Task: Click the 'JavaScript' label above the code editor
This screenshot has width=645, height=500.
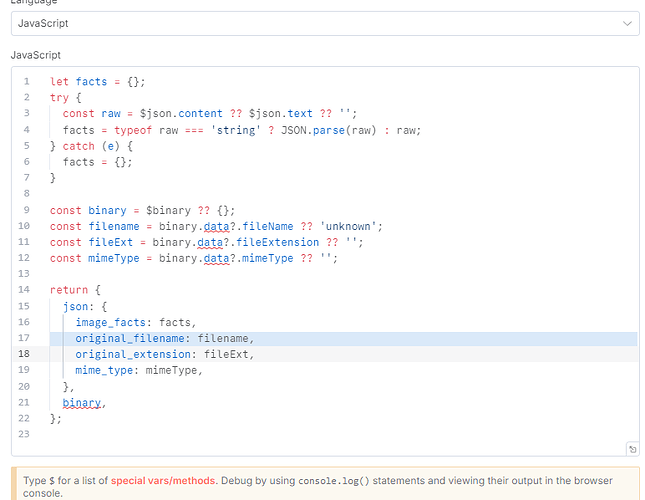Action: [36, 55]
